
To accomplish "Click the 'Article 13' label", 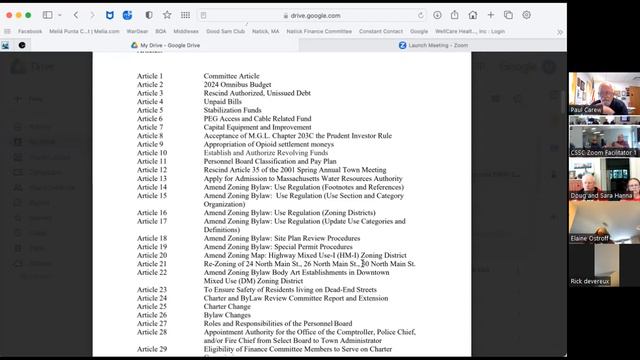I will 152,178.
